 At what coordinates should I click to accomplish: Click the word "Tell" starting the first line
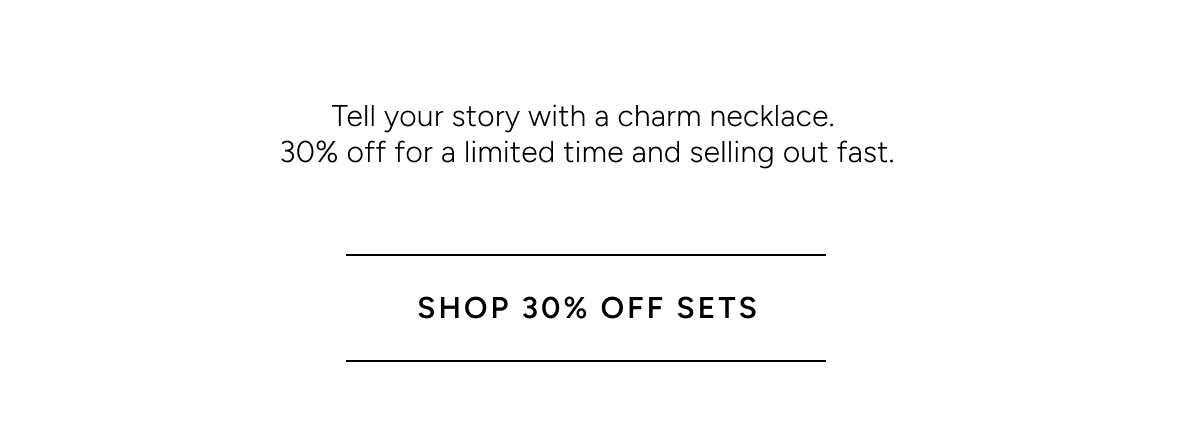353,117
